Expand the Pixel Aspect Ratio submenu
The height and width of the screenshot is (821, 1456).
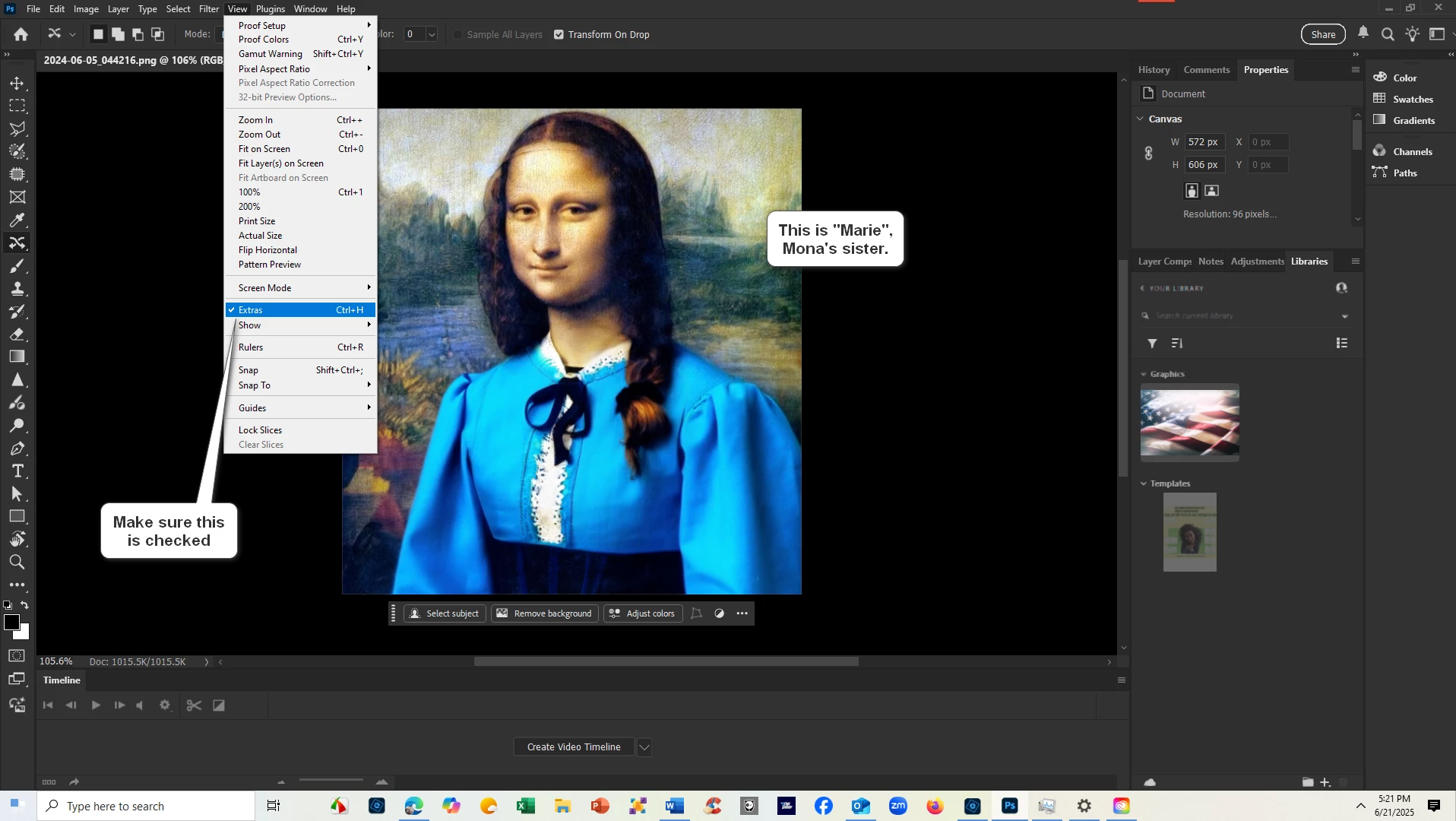pos(301,69)
